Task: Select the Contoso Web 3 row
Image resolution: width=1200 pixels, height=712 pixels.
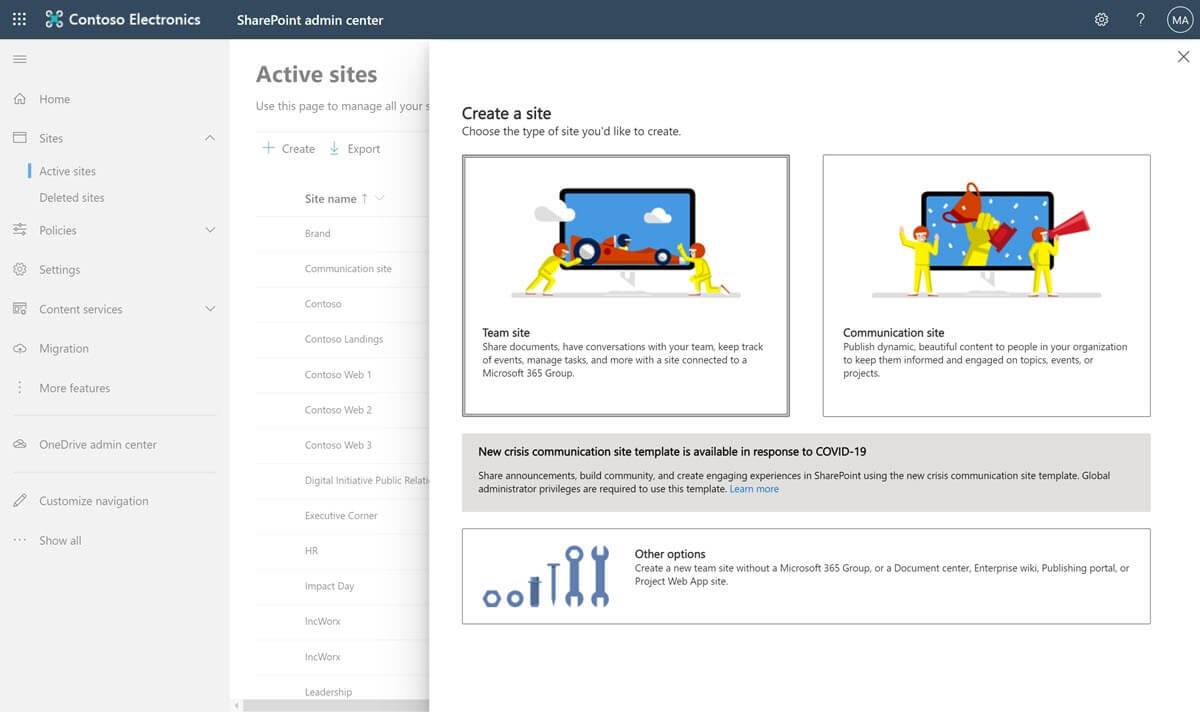Action: [342, 445]
